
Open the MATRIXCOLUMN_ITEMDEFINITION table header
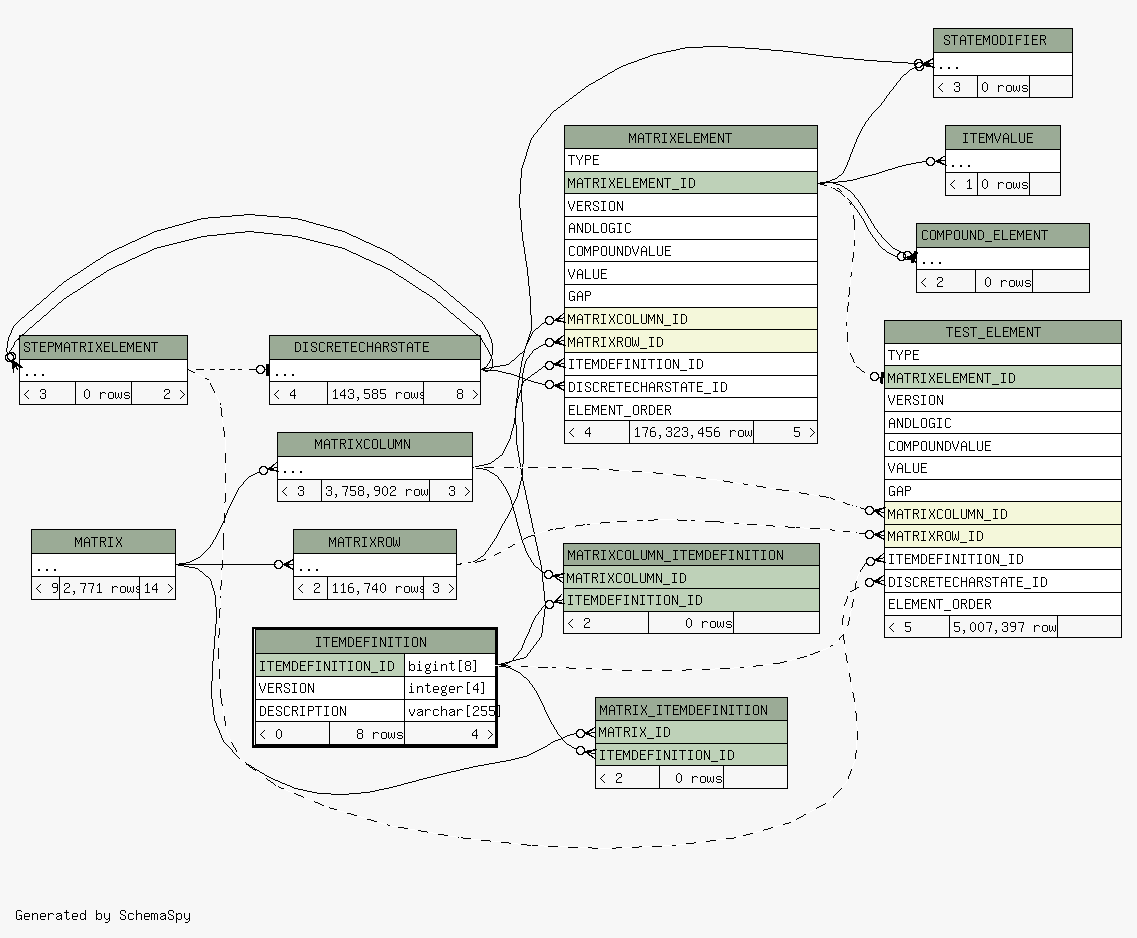pos(691,555)
